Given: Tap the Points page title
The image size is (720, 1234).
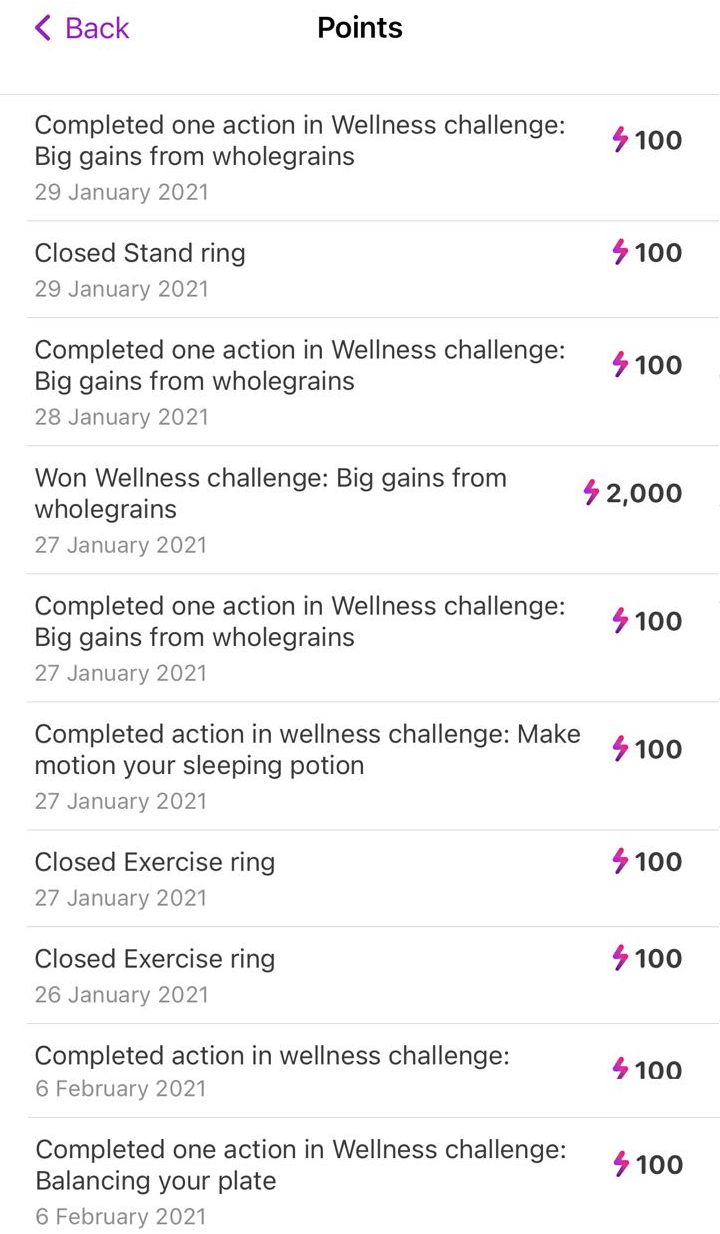Looking at the screenshot, I should pyautogui.click(x=360, y=28).
